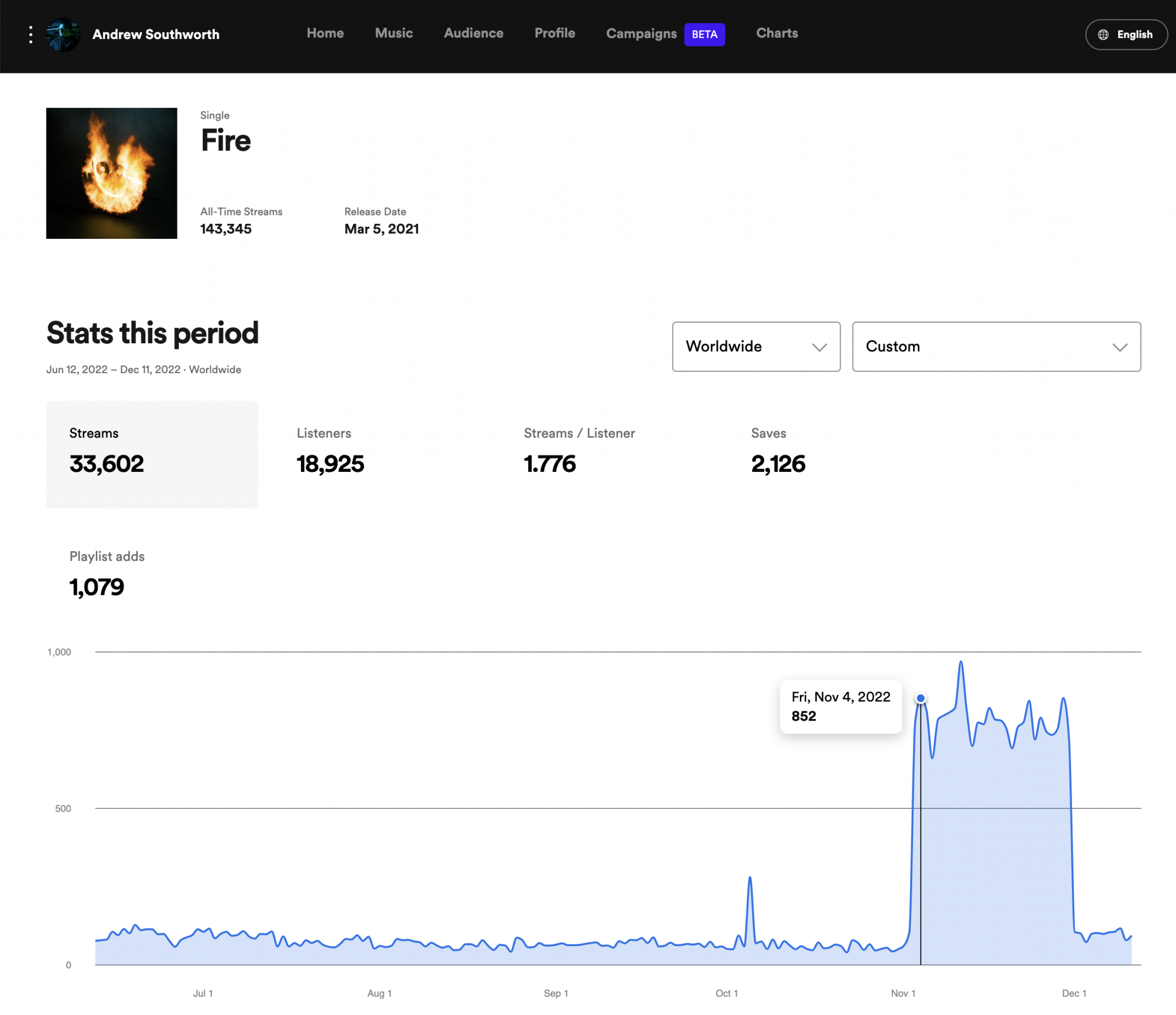The height and width of the screenshot is (1015, 1176).
Task: Click the date range Jun 12, 2022 – Dec 11, 2022
Action: 114,370
